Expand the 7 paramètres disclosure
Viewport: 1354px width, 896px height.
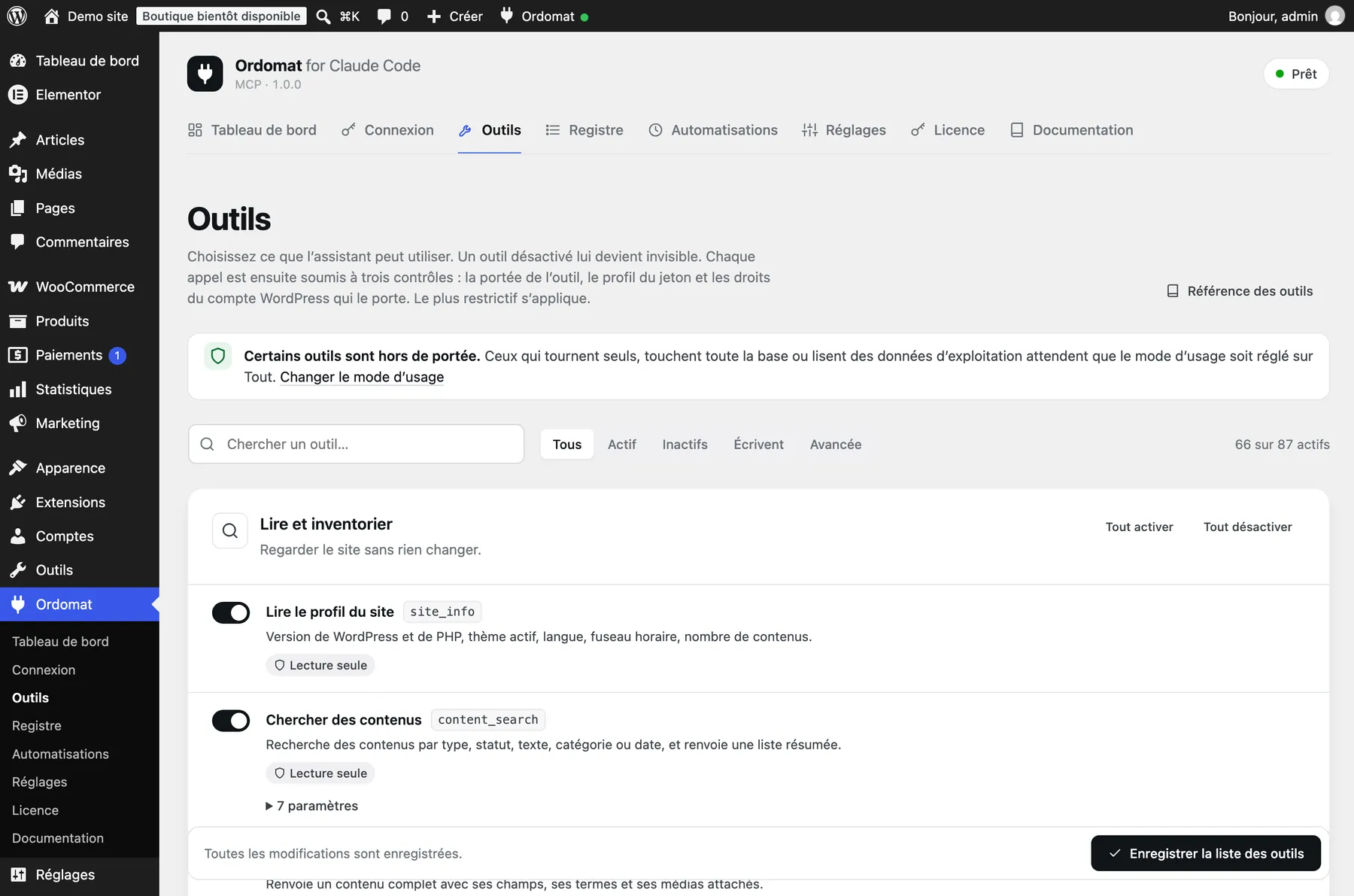coord(312,806)
